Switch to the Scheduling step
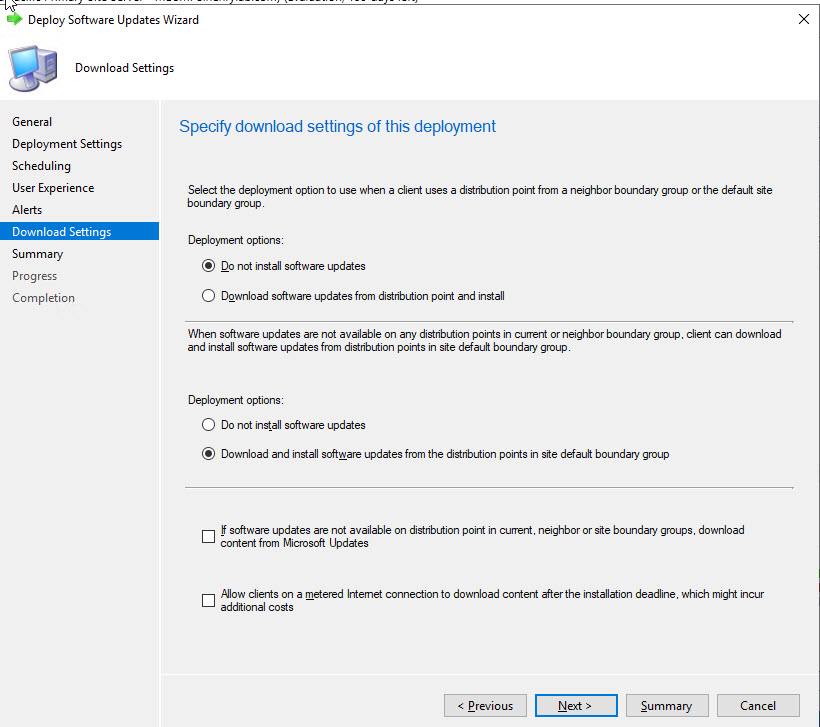This screenshot has height=727, width=820. (41, 166)
